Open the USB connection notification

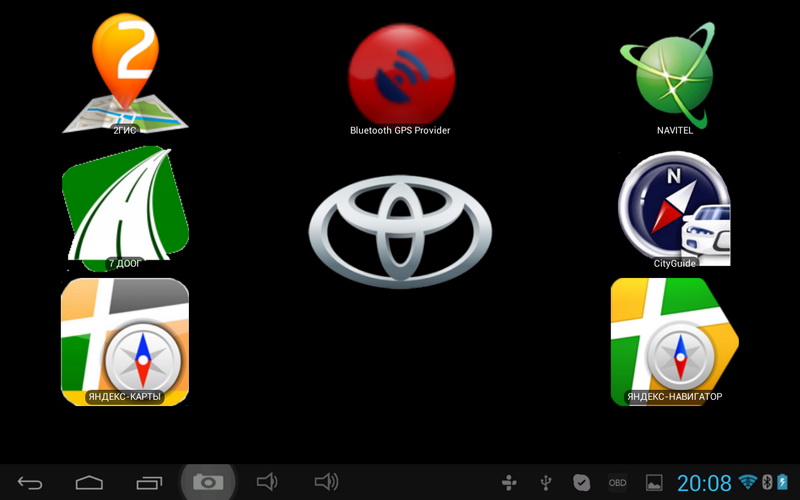tap(546, 483)
